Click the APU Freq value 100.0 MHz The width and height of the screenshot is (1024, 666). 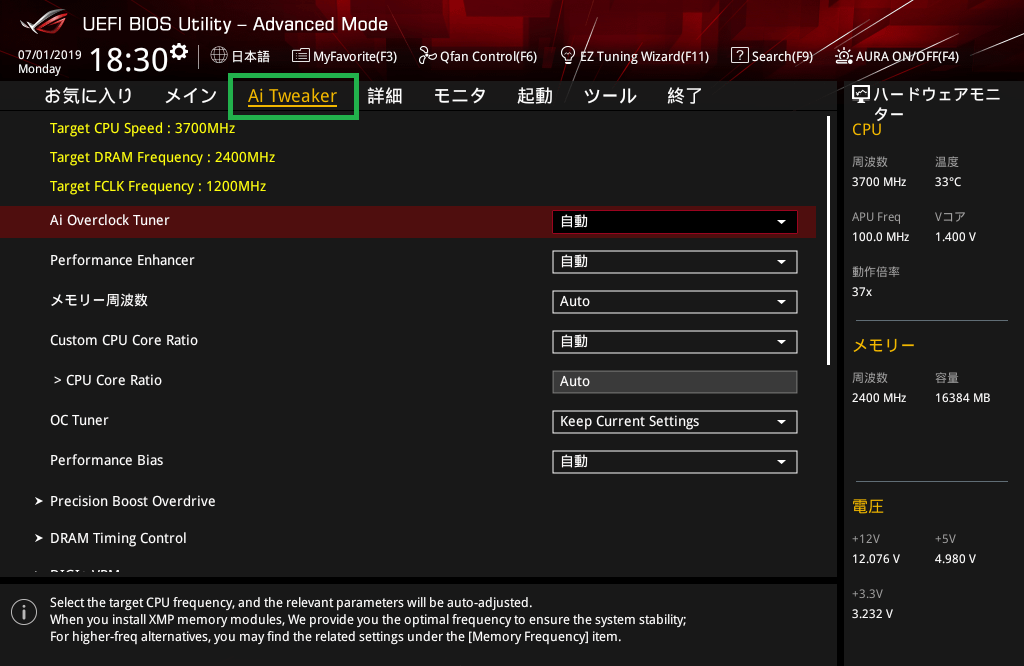point(880,237)
